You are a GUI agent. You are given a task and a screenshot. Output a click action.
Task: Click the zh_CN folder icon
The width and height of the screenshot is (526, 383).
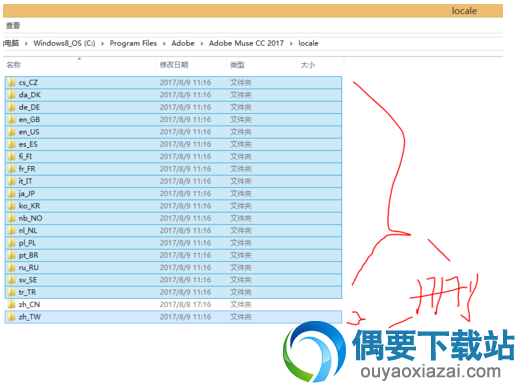pos(11,305)
